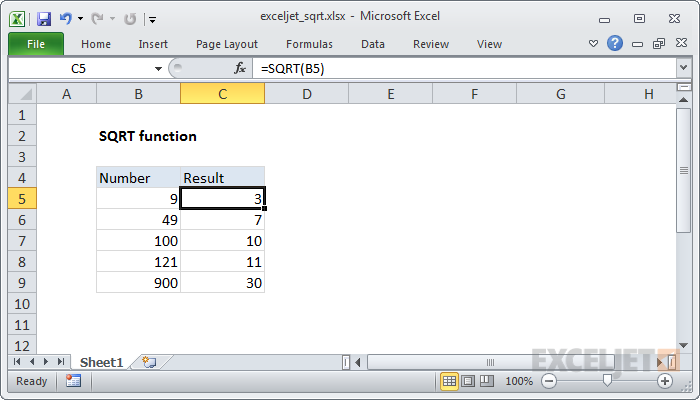Click the blue Help question mark icon

pyautogui.click(x=615, y=43)
